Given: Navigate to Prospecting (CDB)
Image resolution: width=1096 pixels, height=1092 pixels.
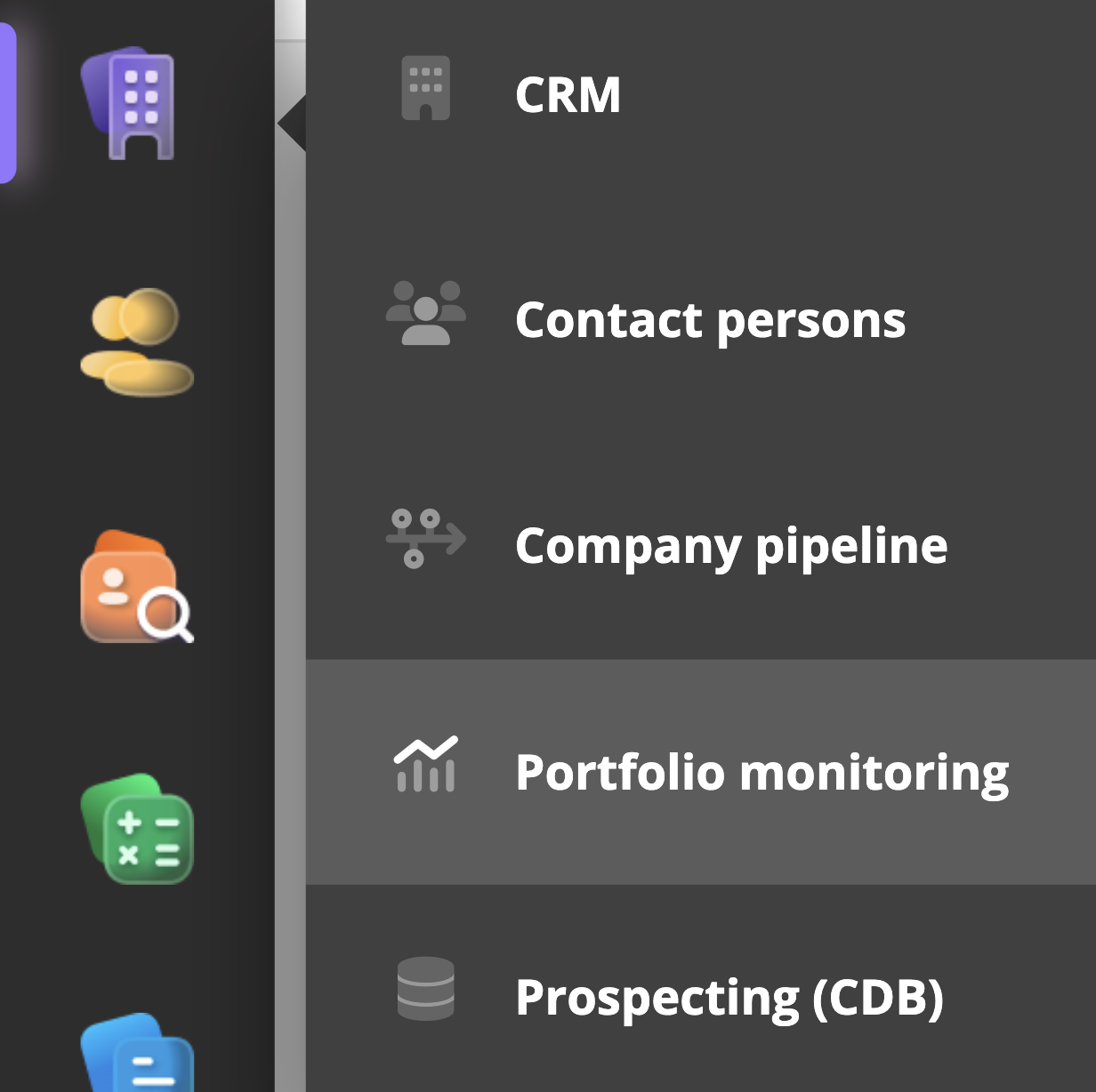Looking at the screenshot, I should tap(729, 998).
